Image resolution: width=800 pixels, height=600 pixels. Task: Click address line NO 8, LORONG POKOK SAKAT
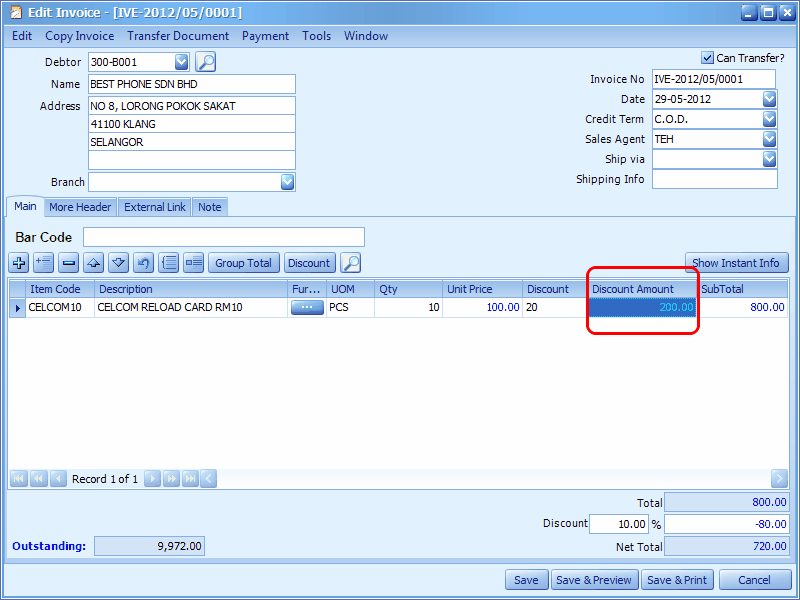pos(192,106)
